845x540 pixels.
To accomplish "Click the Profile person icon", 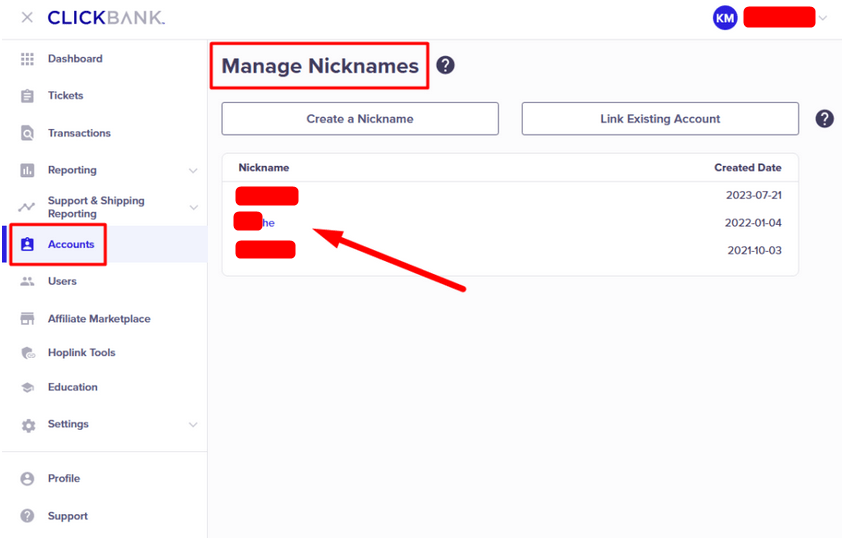I will (x=27, y=479).
